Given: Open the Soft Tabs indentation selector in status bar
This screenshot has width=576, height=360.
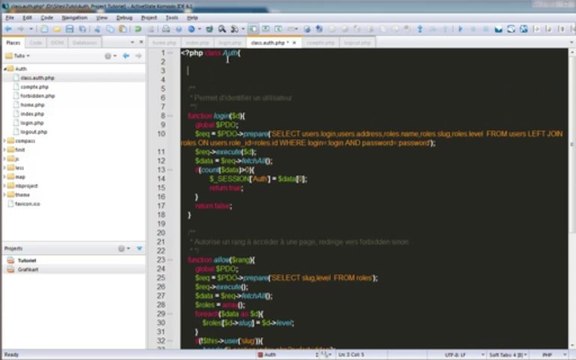Looking at the screenshot, I should 508,355.
